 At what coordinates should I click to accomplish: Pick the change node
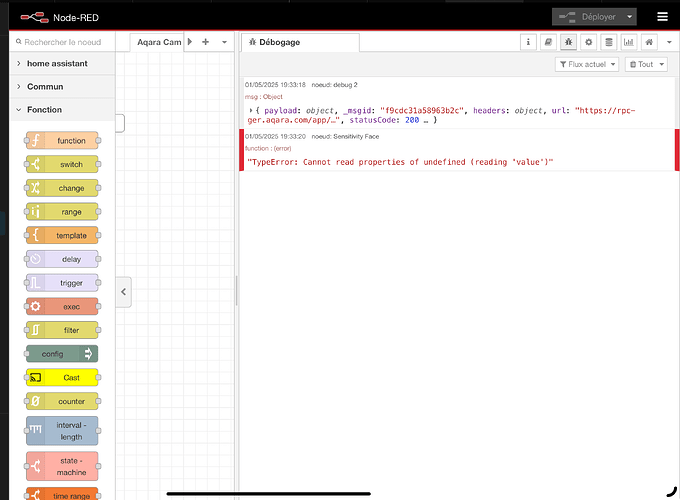click(x=62, y=188)
